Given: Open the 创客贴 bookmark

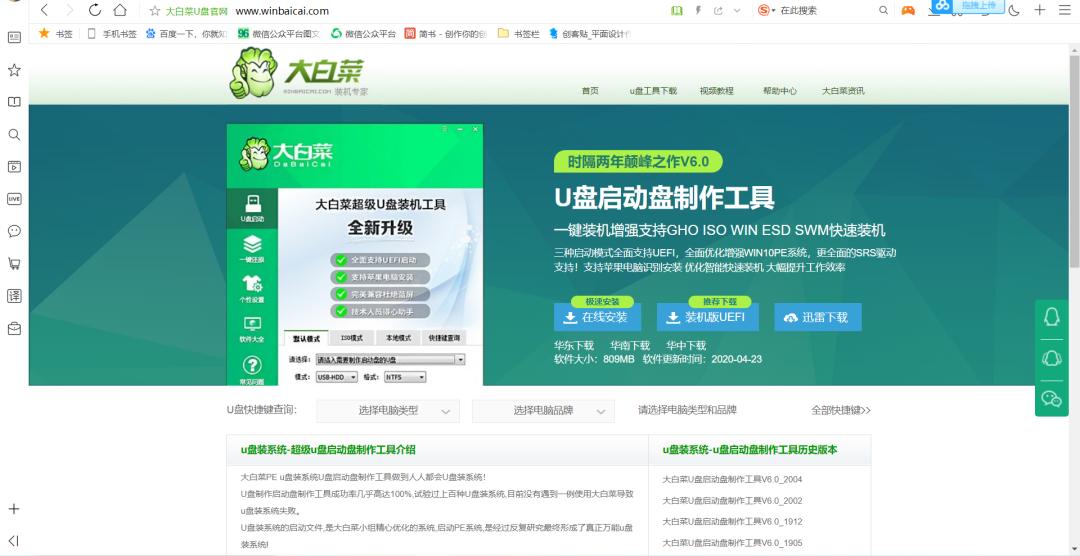Looking at the screenshot, I should click(590, 33).
